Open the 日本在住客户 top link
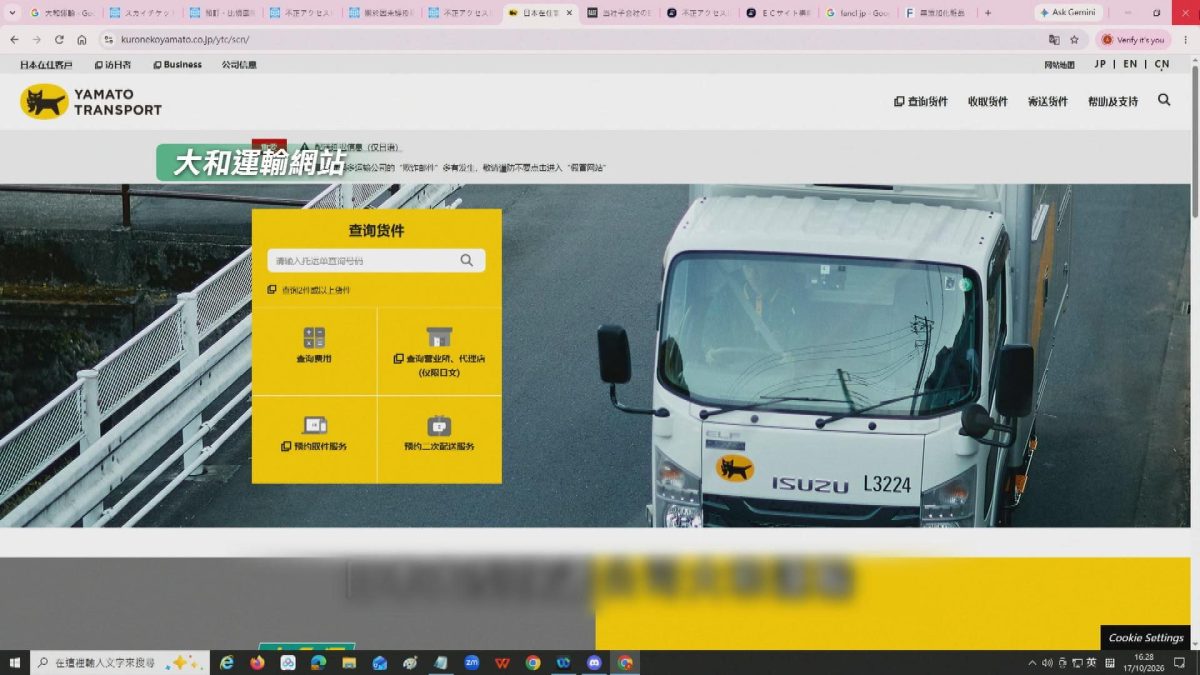Screen dimensions: 1200x675 [46, 65]
